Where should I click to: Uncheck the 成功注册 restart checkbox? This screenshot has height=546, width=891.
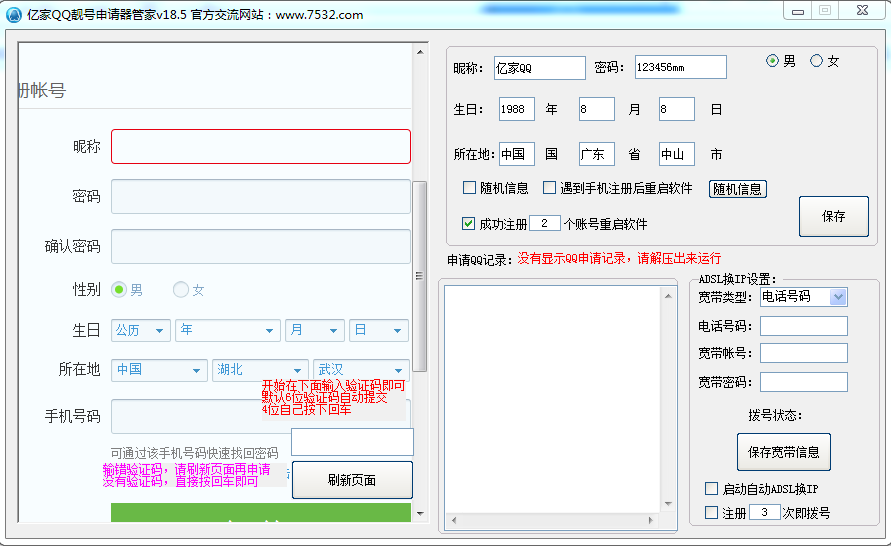(469, 224)
